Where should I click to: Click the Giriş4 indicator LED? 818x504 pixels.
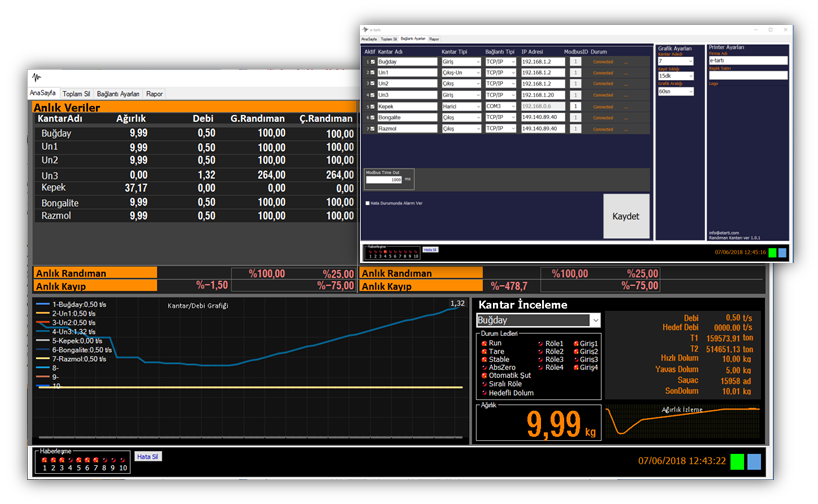click(x=575, y=367)
